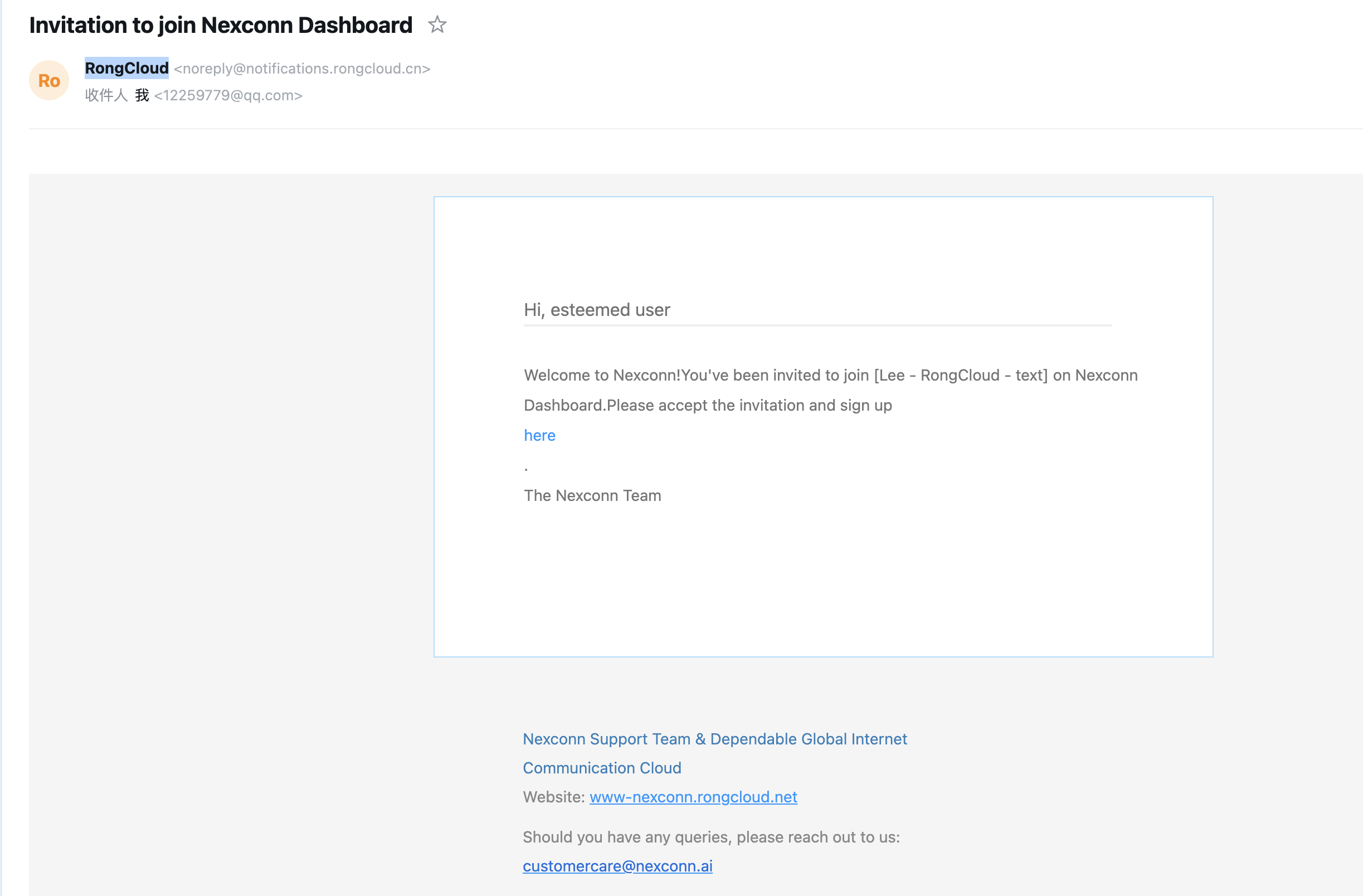Click 'Nexconn Support Team' footer heading
The image size is (1363, 896).
[607, 738]
